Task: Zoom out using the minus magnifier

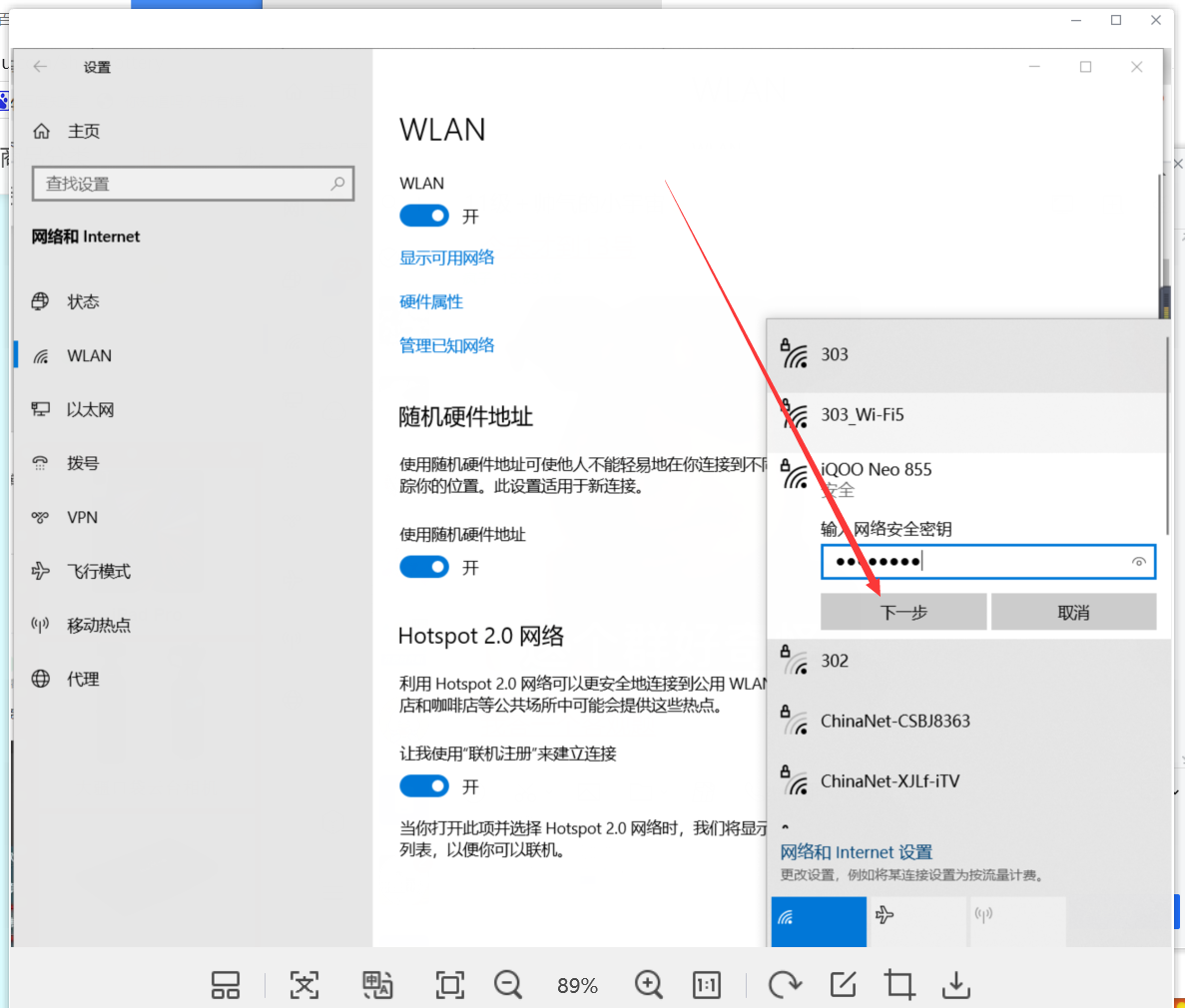Action: 508,985
